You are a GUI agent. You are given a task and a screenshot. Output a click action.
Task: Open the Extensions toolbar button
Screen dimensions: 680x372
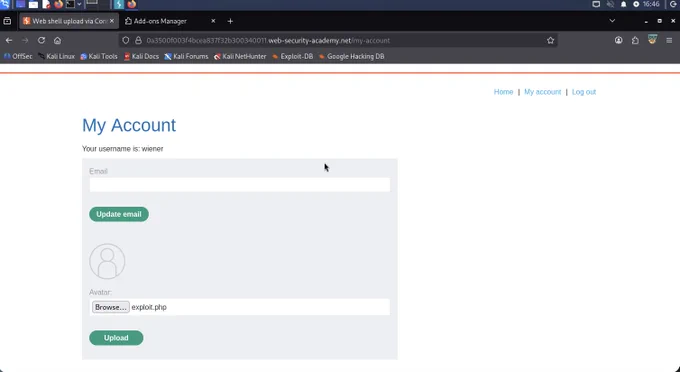[635, 40]
